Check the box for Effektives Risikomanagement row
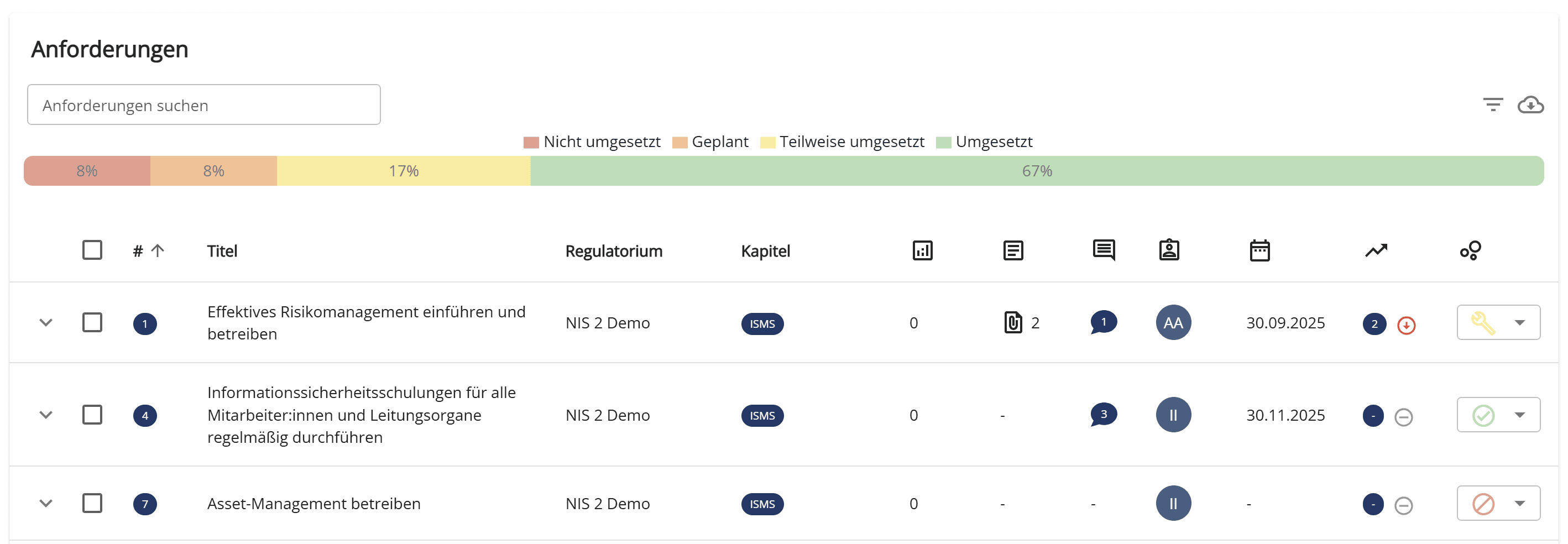 point(92,322)
